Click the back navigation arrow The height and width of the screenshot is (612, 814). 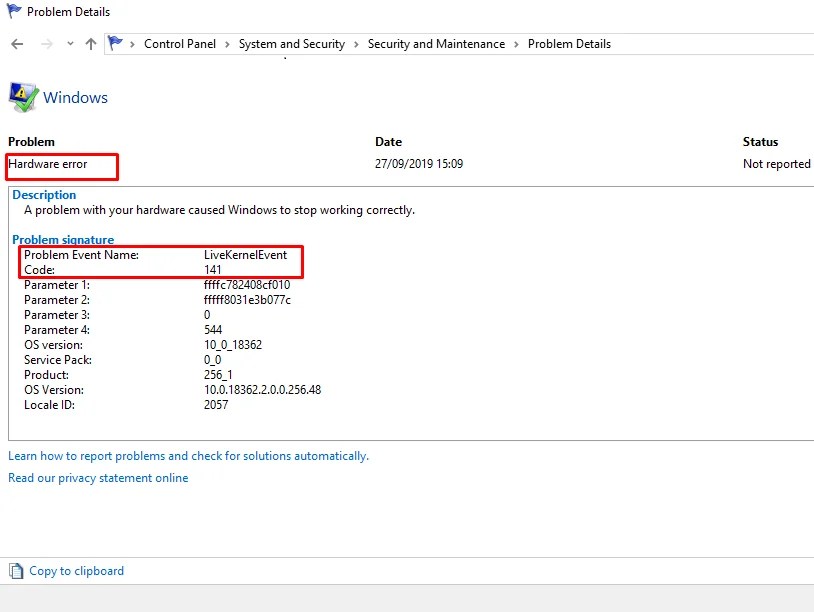coord(16,43)
